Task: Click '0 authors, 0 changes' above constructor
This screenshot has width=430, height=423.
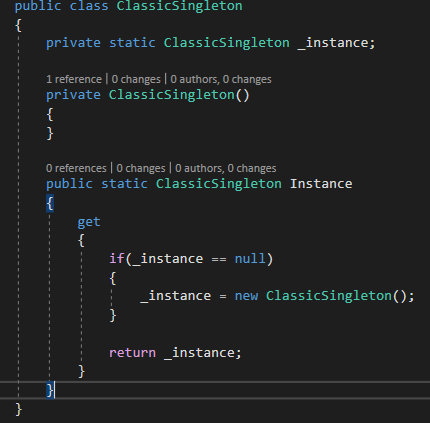Action: (221, 79)
